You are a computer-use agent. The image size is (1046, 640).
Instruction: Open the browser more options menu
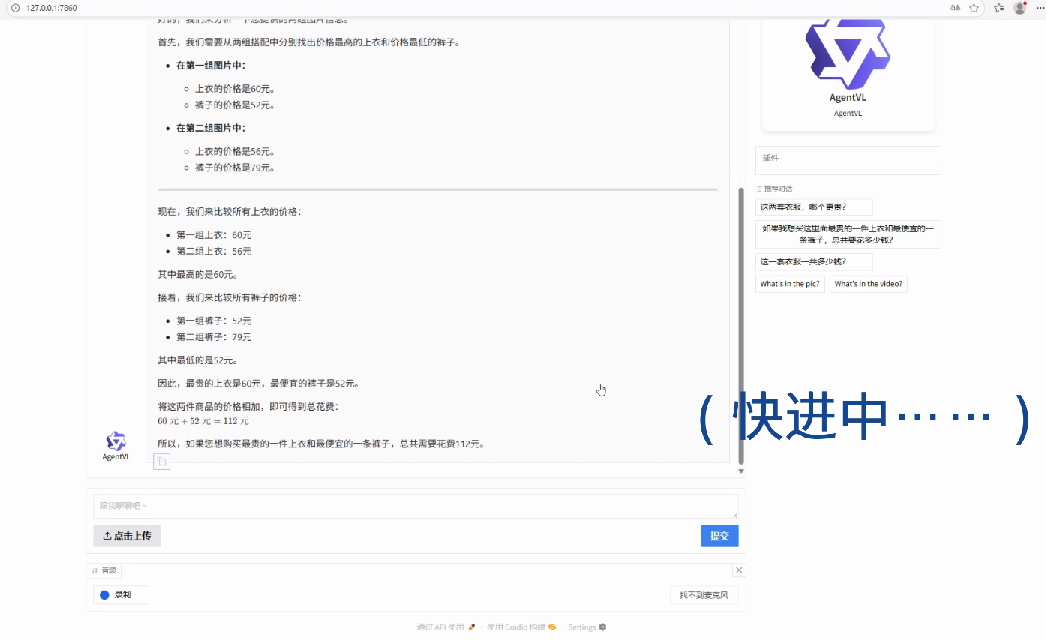pos(1037,8)
